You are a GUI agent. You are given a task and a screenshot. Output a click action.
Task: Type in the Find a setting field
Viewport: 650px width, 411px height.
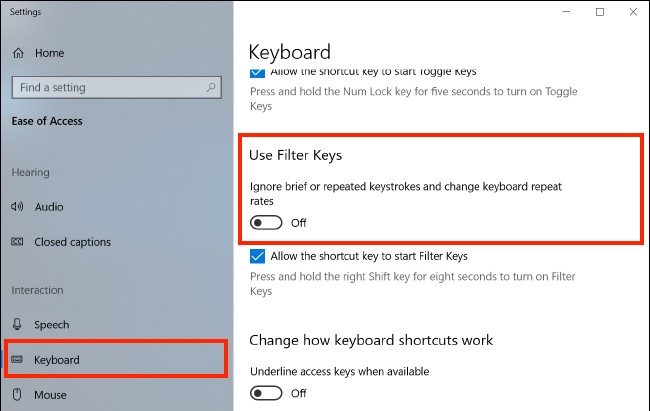tap(105, 87)
